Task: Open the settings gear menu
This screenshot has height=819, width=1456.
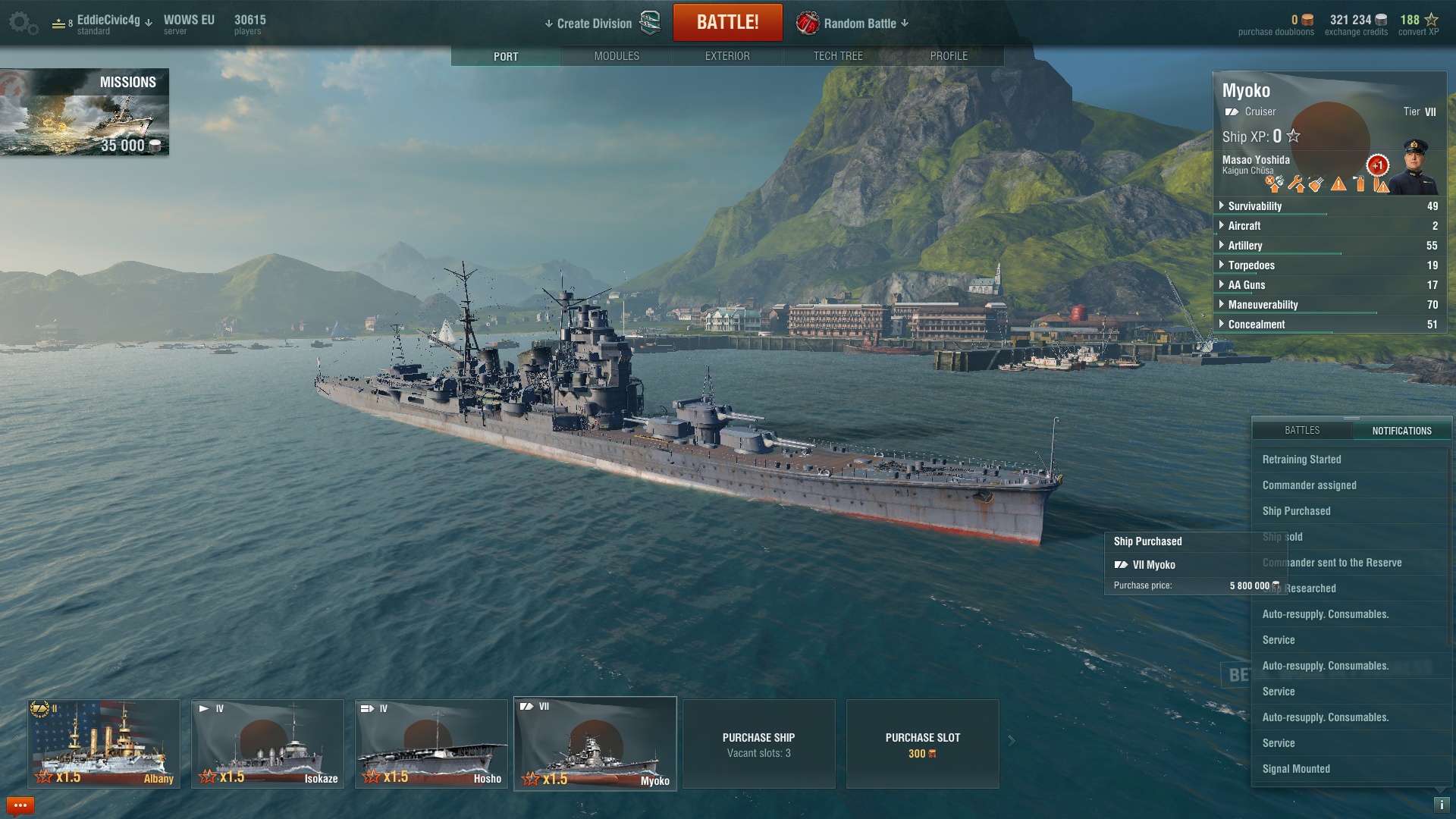Action: 23,23
